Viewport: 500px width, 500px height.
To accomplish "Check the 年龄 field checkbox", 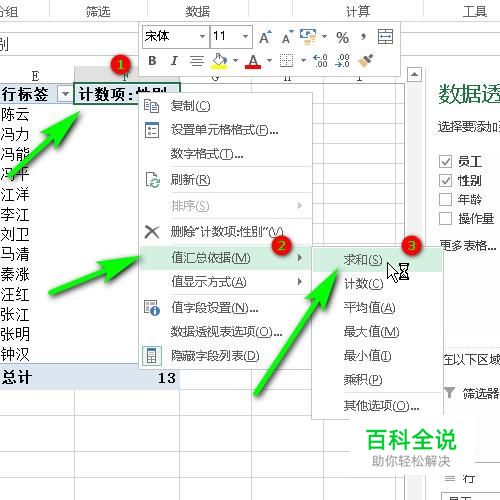I will (x=445, y=200).
